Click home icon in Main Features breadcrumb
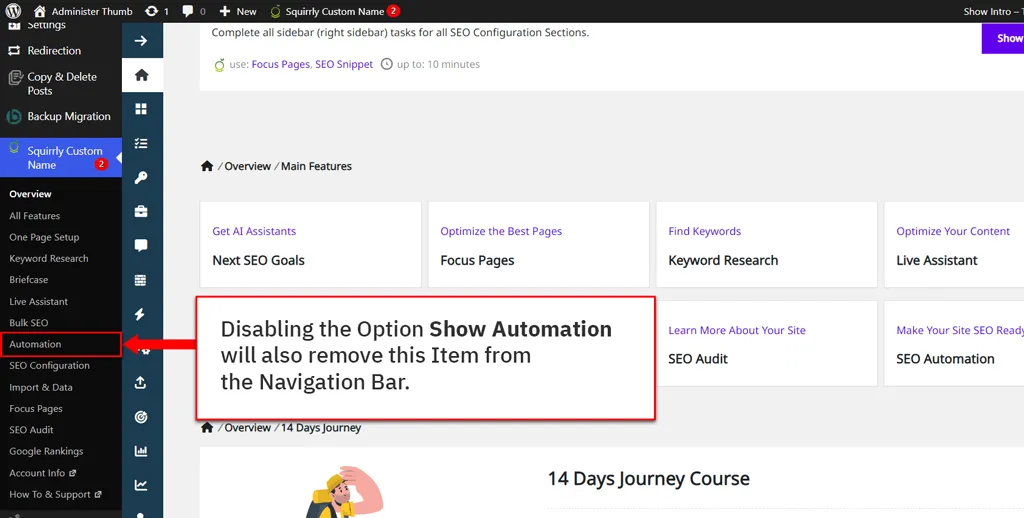The width and height of the screenshot is (1024, 518). click(x=207, y=166)
